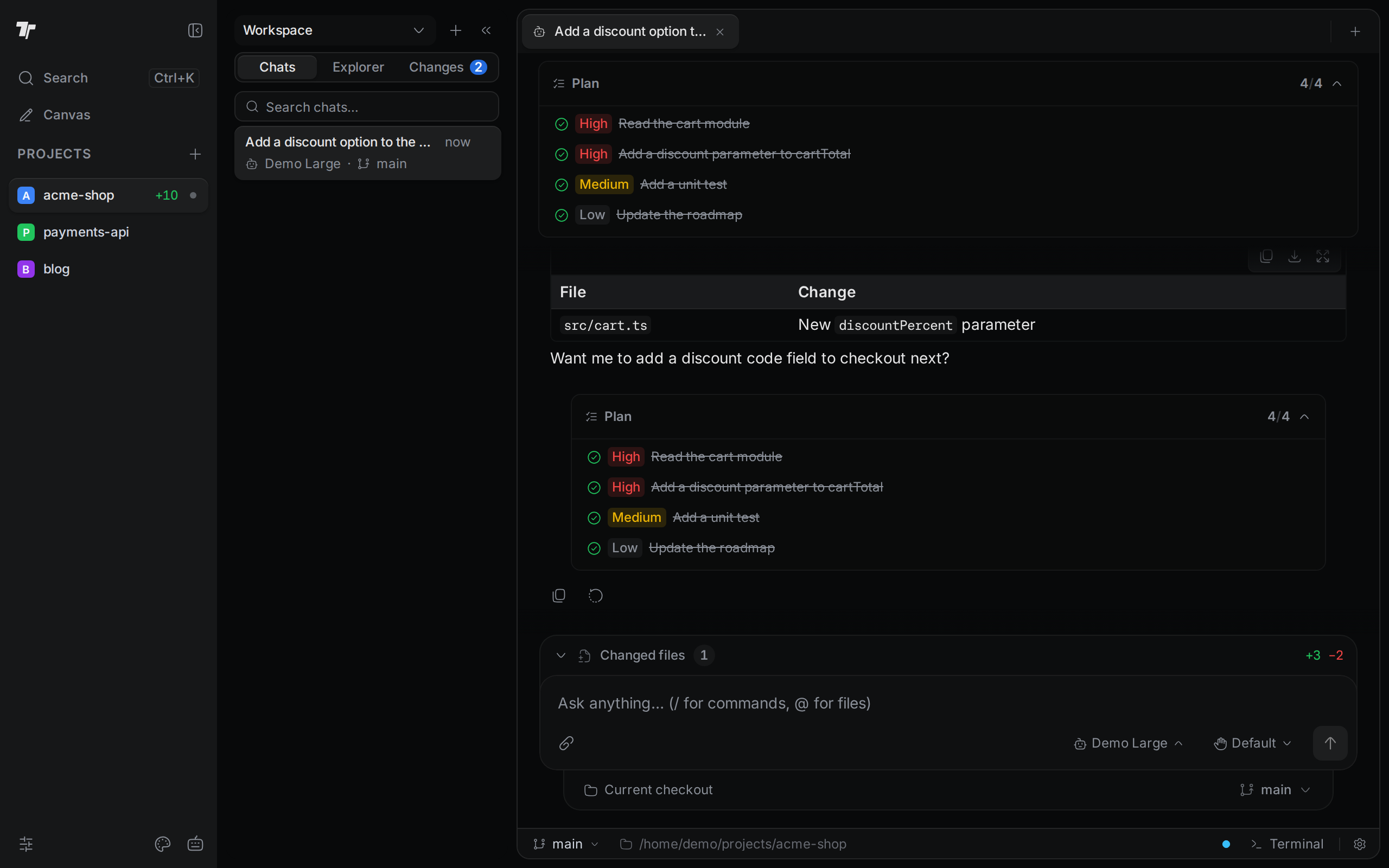Download the table with the download icon
This screenshot has width=1389, height=868.
1294,257
